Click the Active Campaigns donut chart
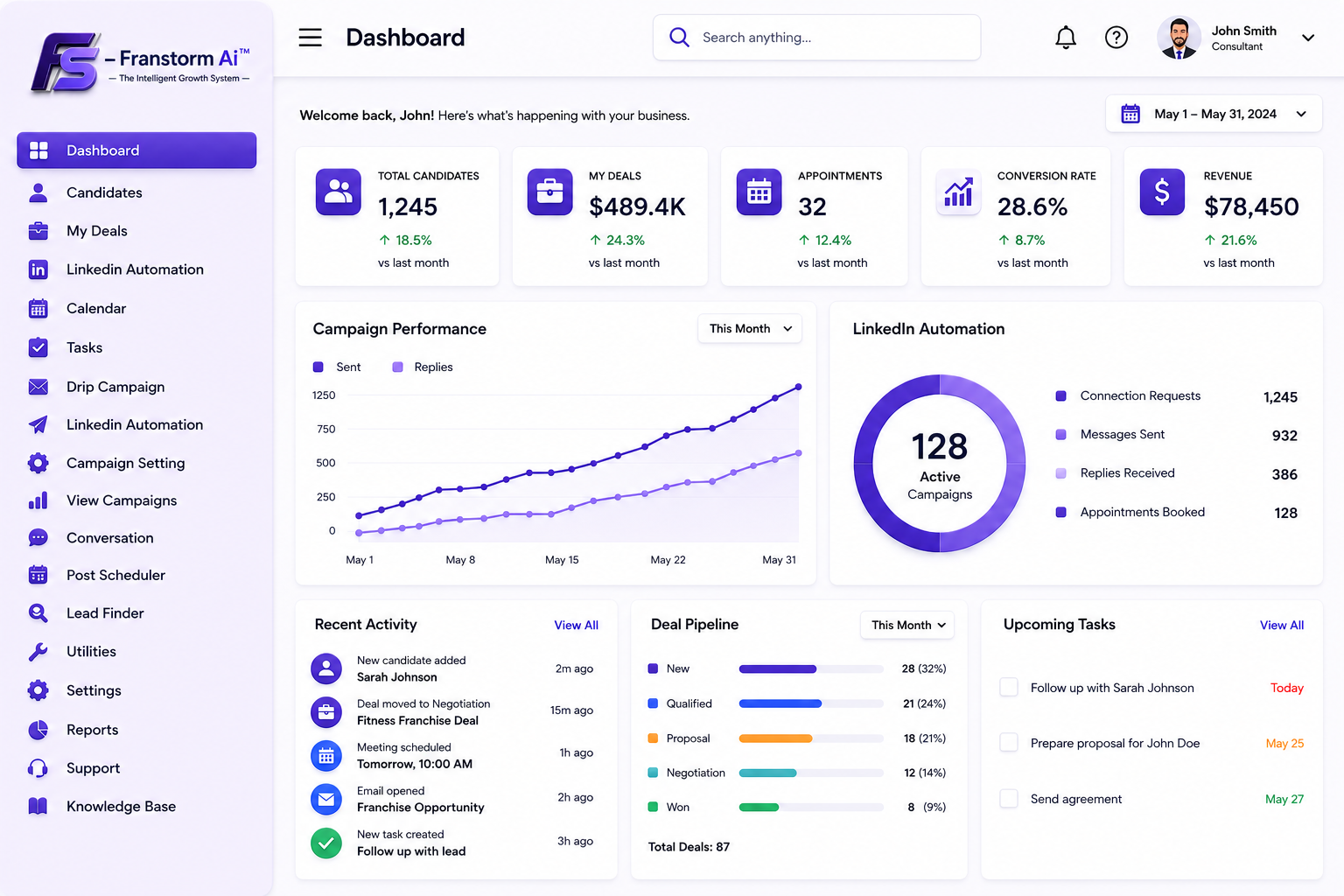Screen dimensions: 1344x896 (x=940, y=464)
